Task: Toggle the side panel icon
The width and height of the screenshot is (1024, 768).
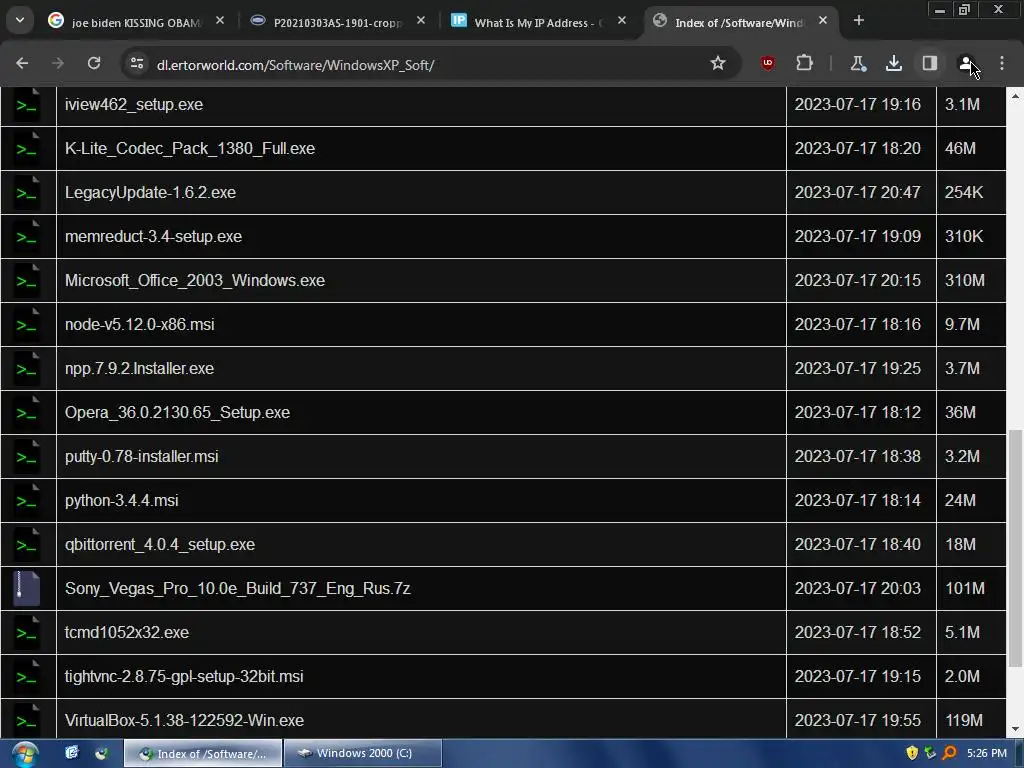Action: [x=930, y=63]
